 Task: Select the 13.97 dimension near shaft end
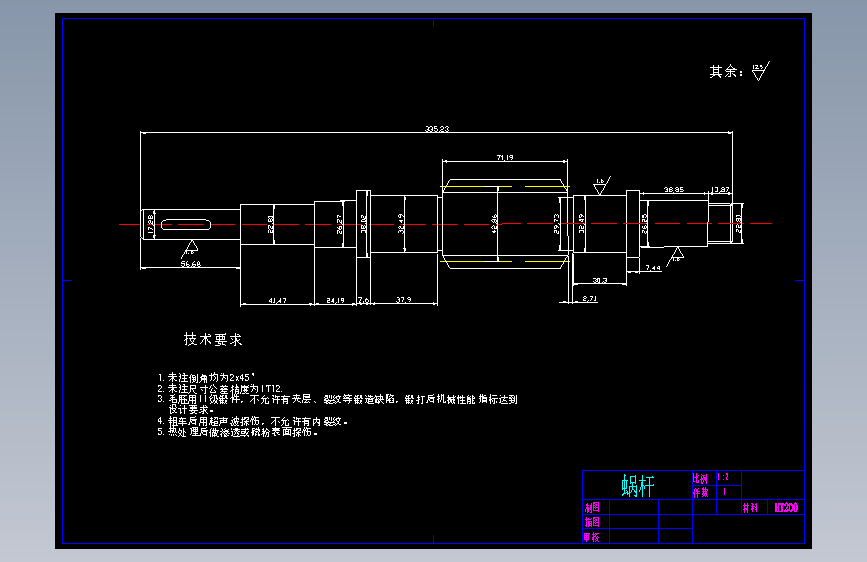[720, 189]
